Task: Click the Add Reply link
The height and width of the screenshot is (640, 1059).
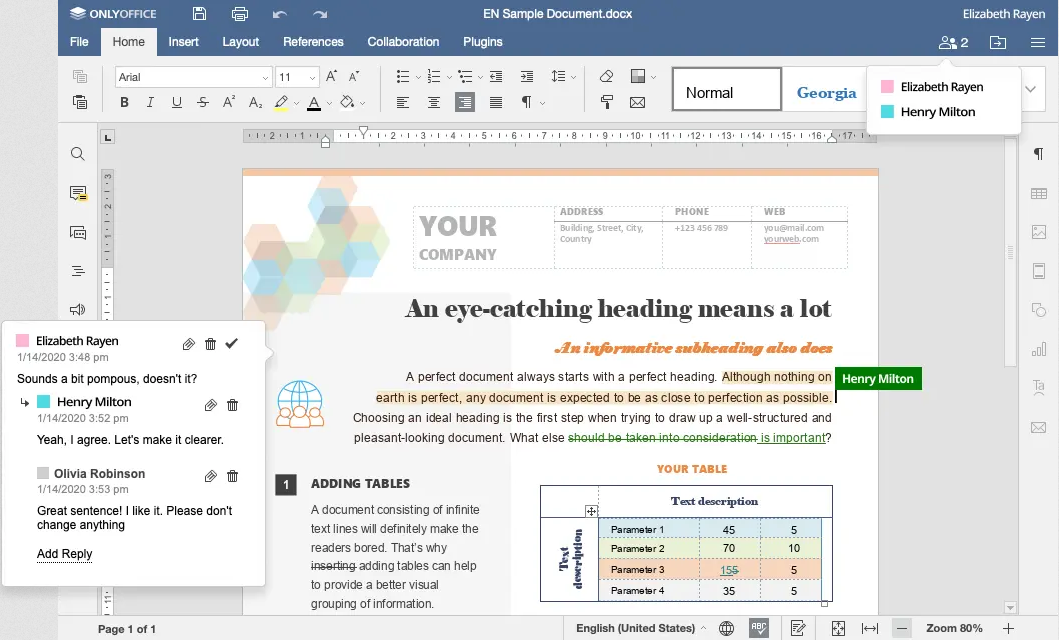Action: coord(64,554)
